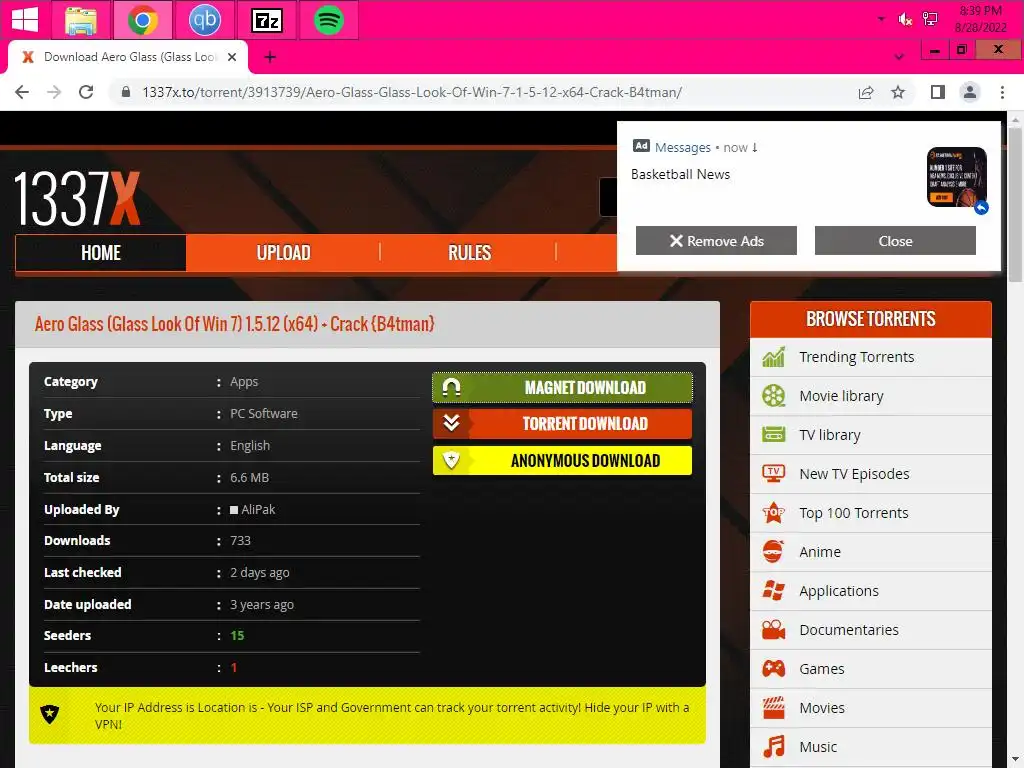Open the Windows Start menu

(x=25, y=20)
